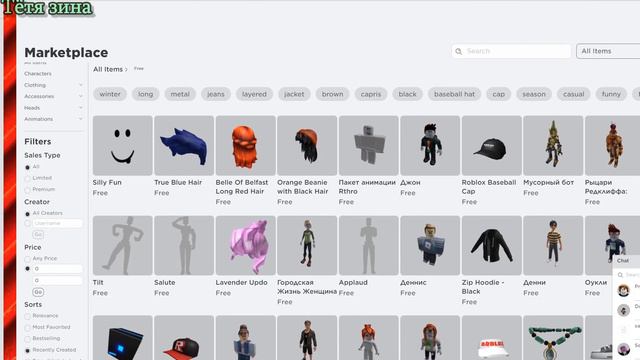This screenshot has width=640, height=360.
Task: Open the Рыцари Редклиффа character thumbnail
Action: point(612,145)
